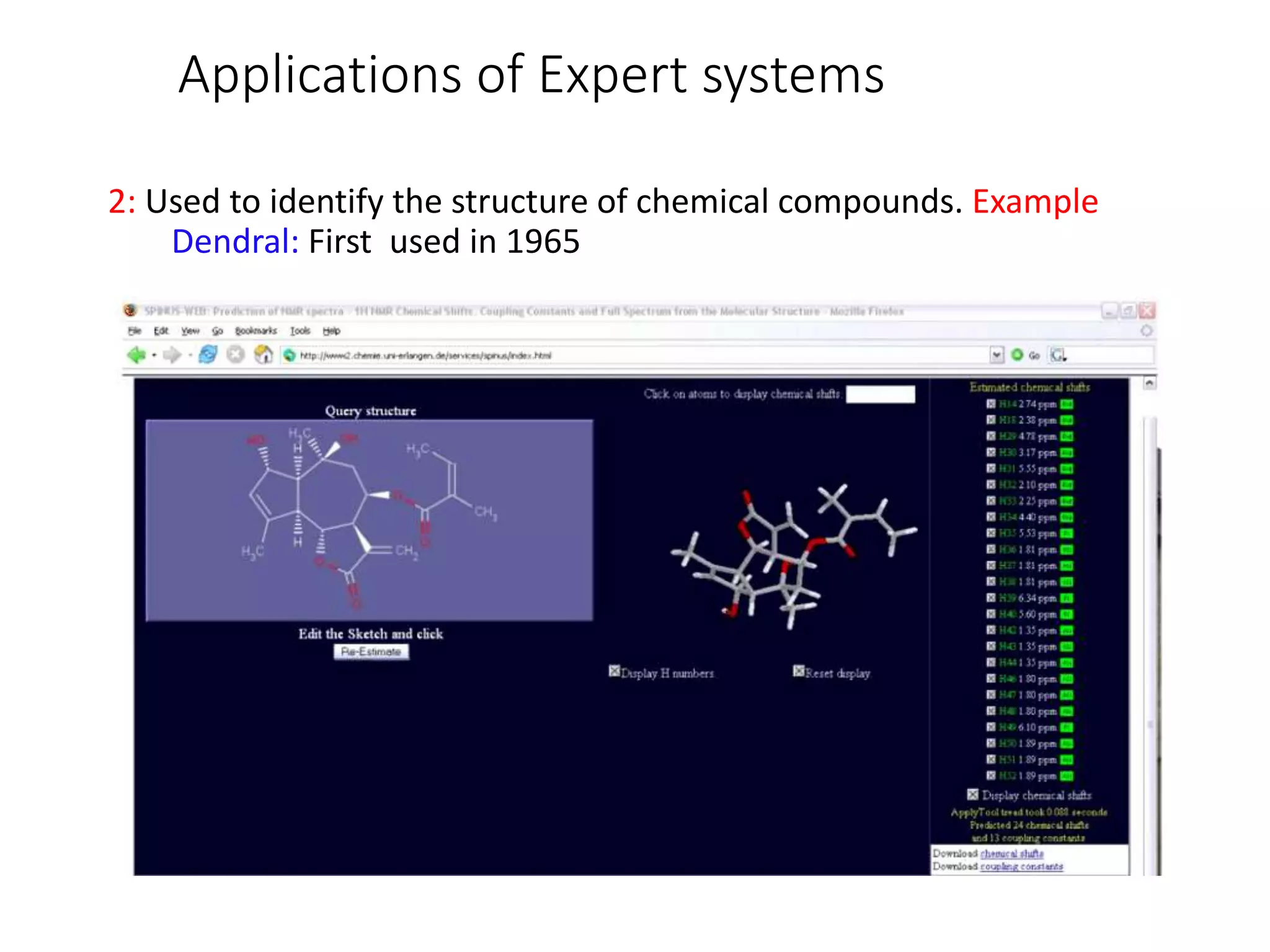1270x952 pixels.
Task: Click the green button next to 2.74 ppm
Action: tap(1067, 404)
